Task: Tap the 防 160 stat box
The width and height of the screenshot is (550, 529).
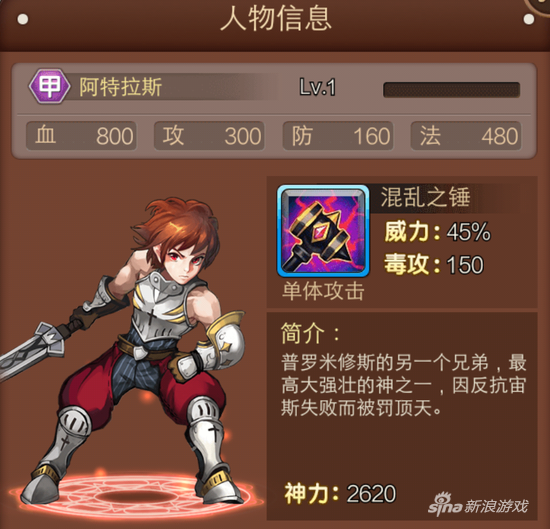Action: (338, 136)
